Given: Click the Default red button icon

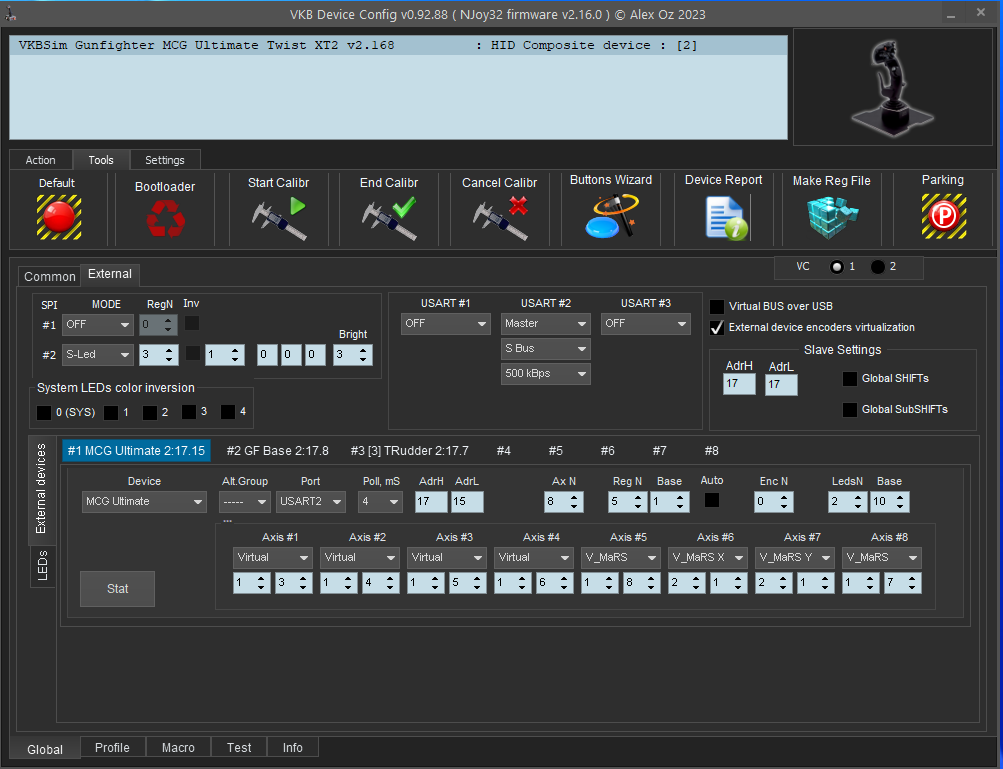Looking at the screenshot, I should (58, 216).
